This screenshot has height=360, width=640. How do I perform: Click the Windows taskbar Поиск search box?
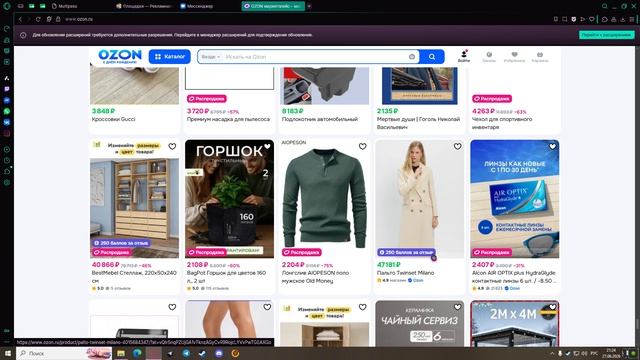64,353
